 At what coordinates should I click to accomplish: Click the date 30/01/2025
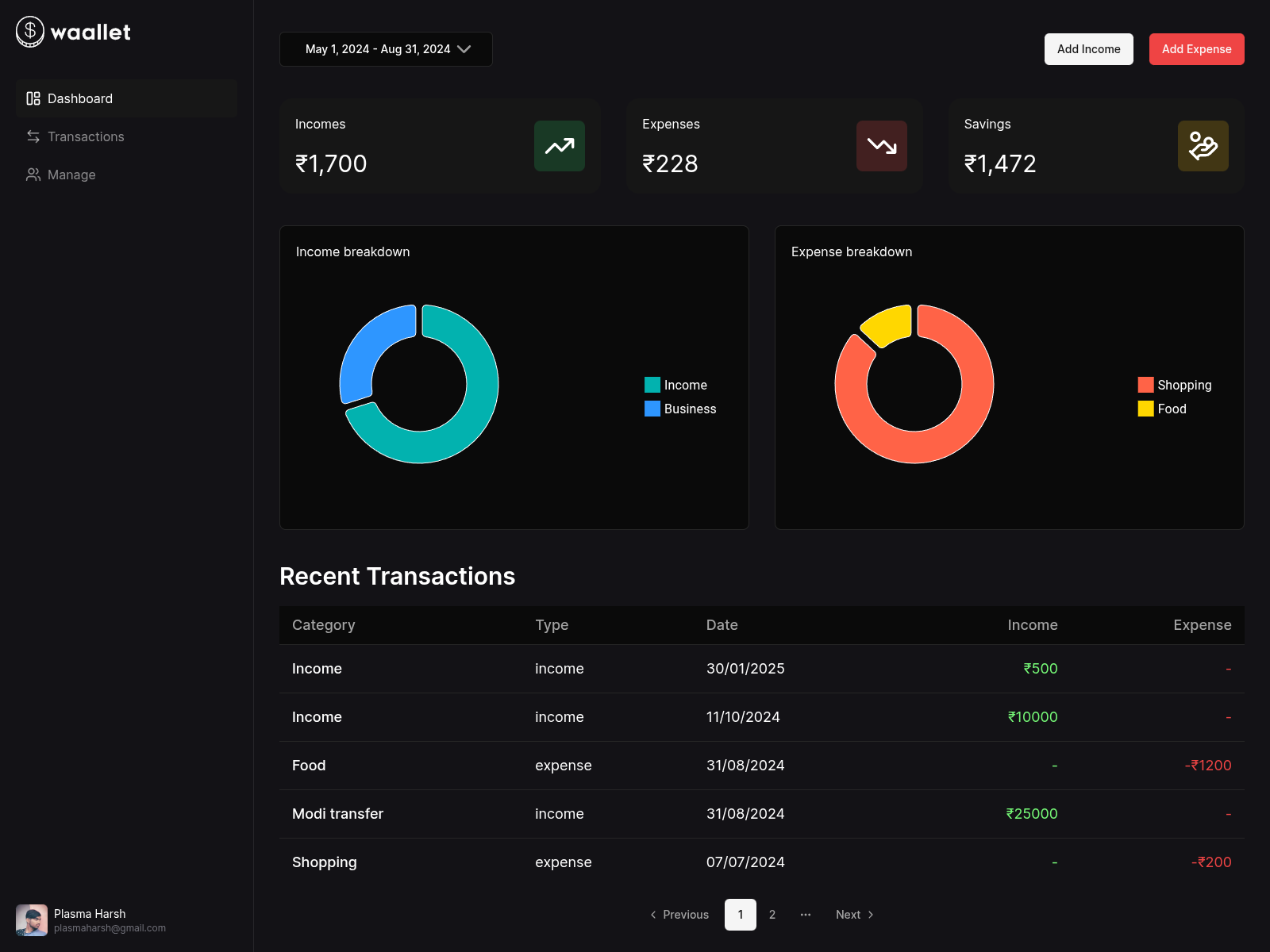(745, 669)
